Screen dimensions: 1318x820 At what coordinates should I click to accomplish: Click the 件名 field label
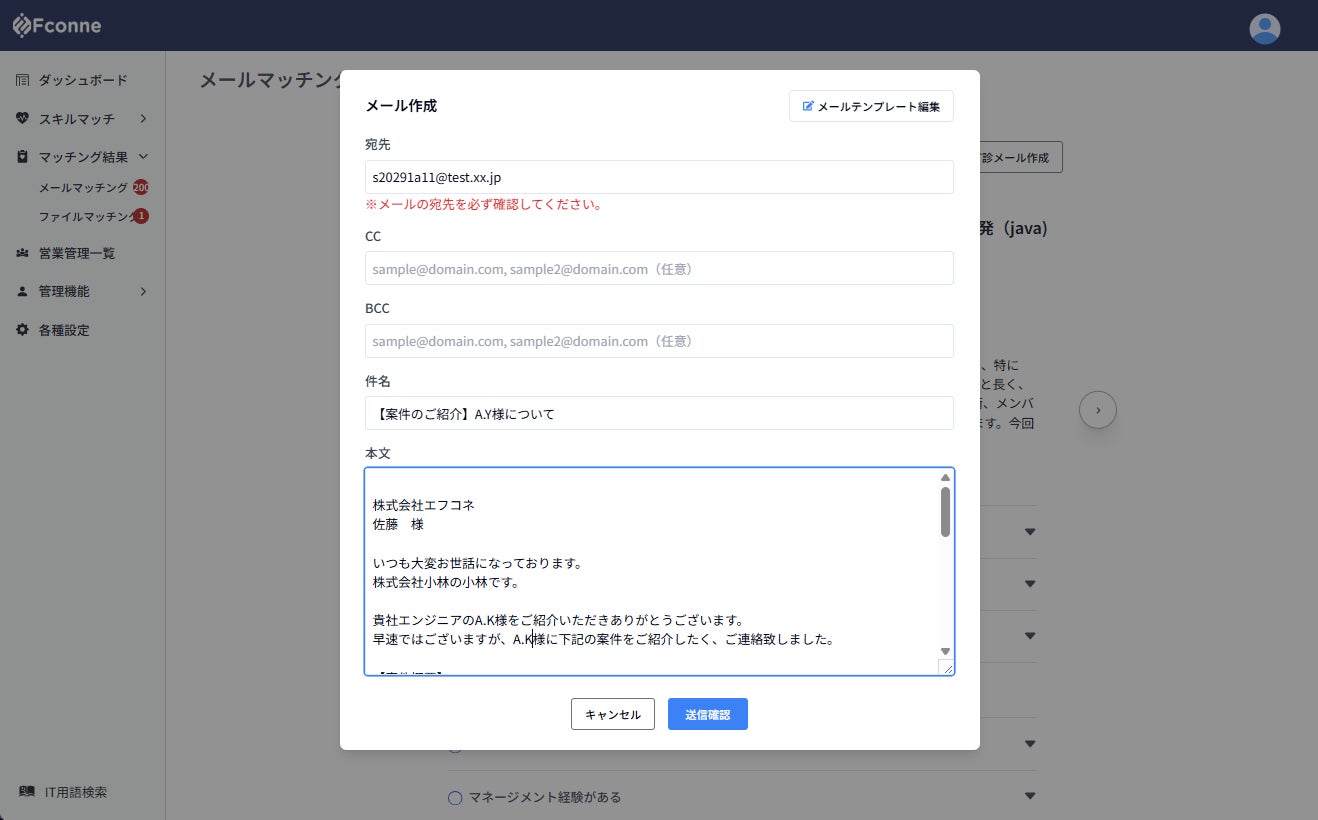[378, 381]
